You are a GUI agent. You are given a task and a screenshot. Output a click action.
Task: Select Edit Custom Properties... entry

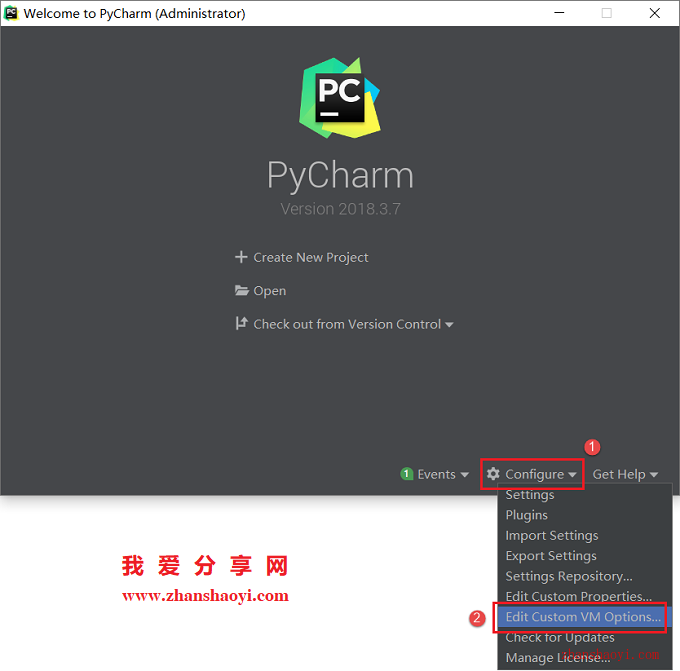click(x=585, y=596)
